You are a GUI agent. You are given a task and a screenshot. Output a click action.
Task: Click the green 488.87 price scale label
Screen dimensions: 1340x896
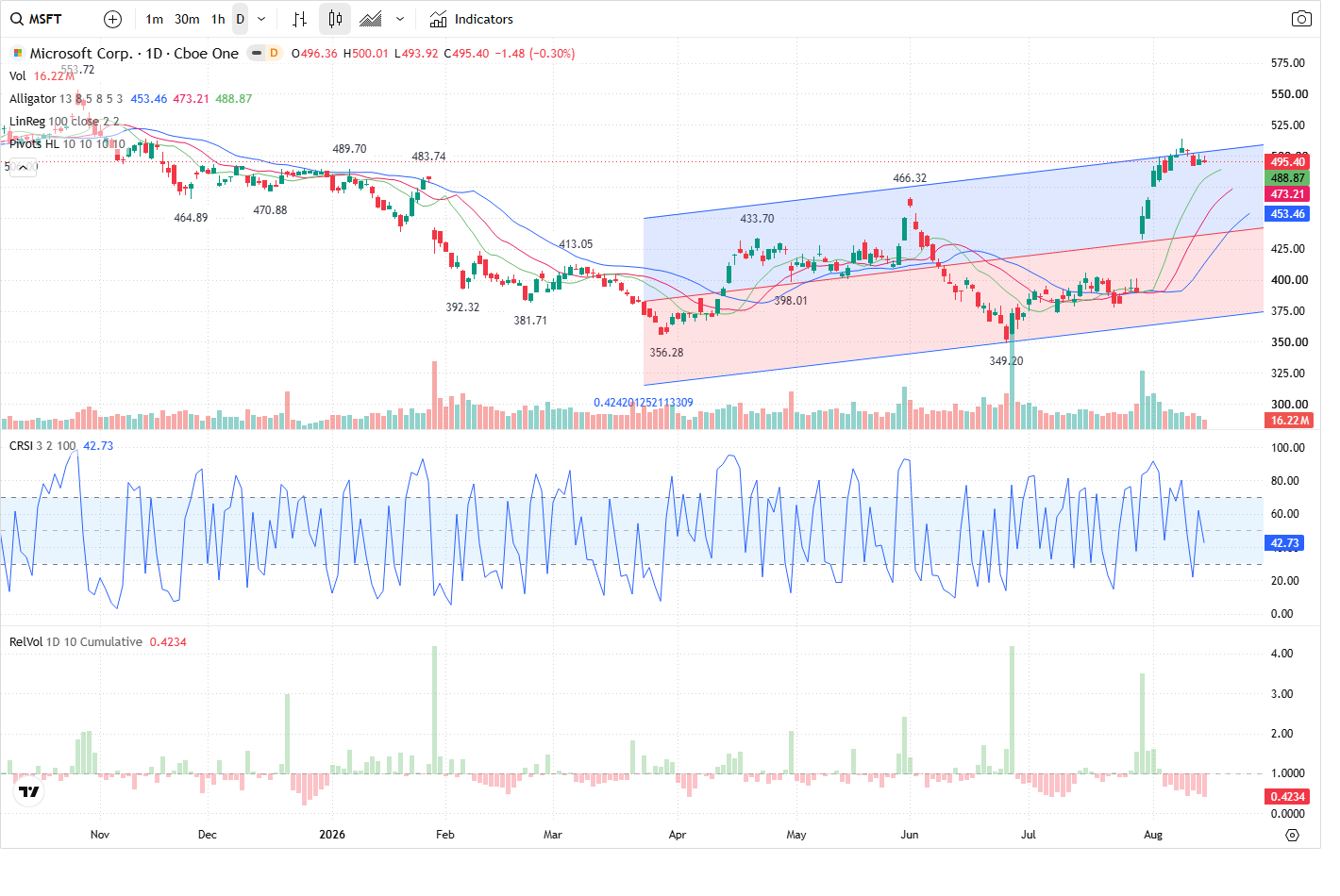1287,178
